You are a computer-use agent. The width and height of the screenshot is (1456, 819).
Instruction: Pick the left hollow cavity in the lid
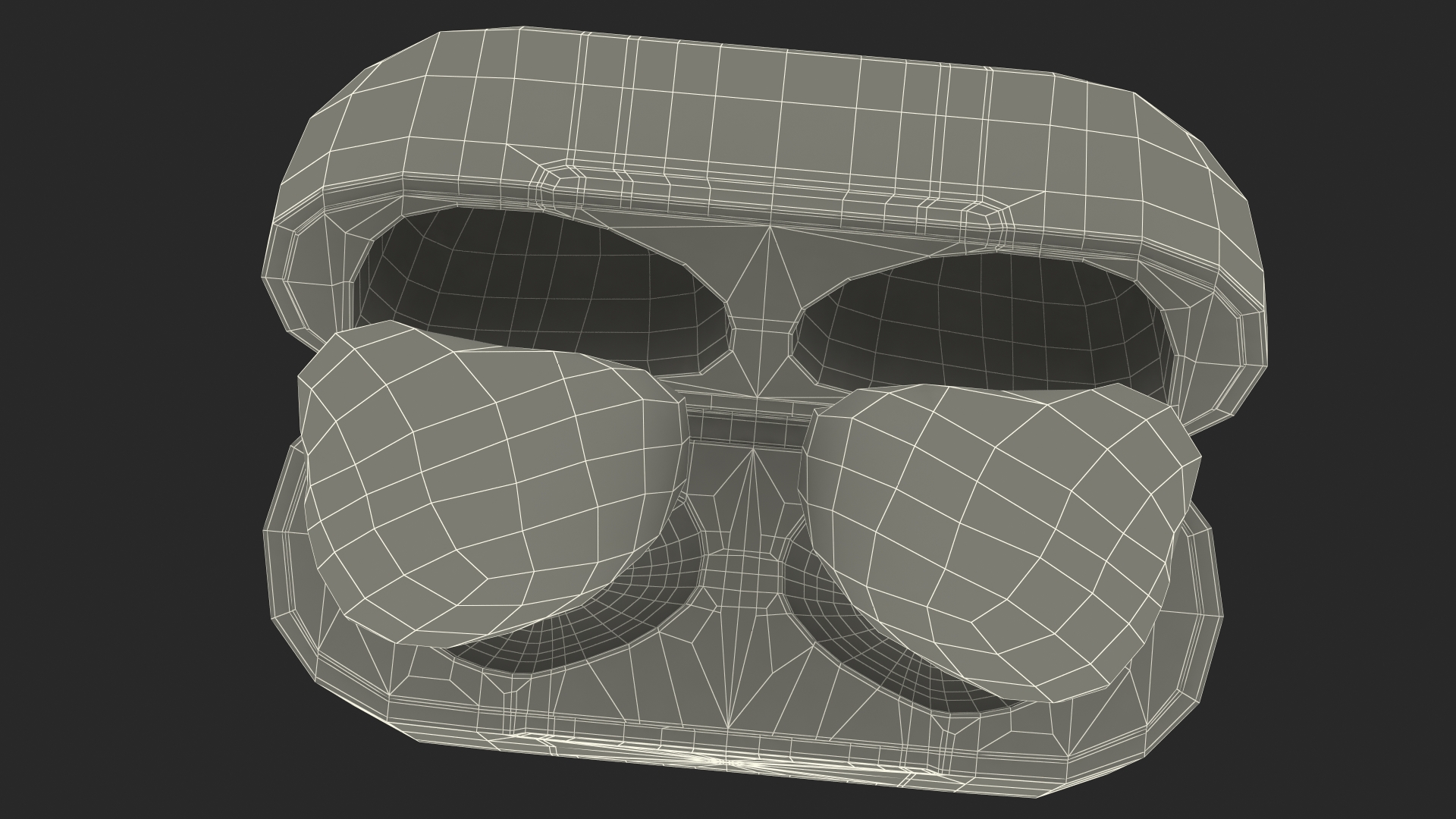tap(542, 292)
